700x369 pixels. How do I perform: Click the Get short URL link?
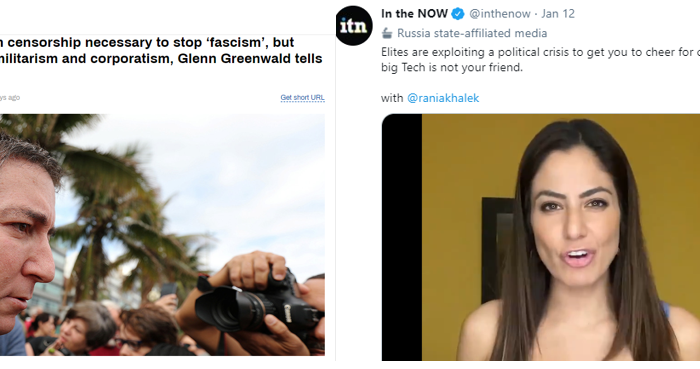(302, 97)
